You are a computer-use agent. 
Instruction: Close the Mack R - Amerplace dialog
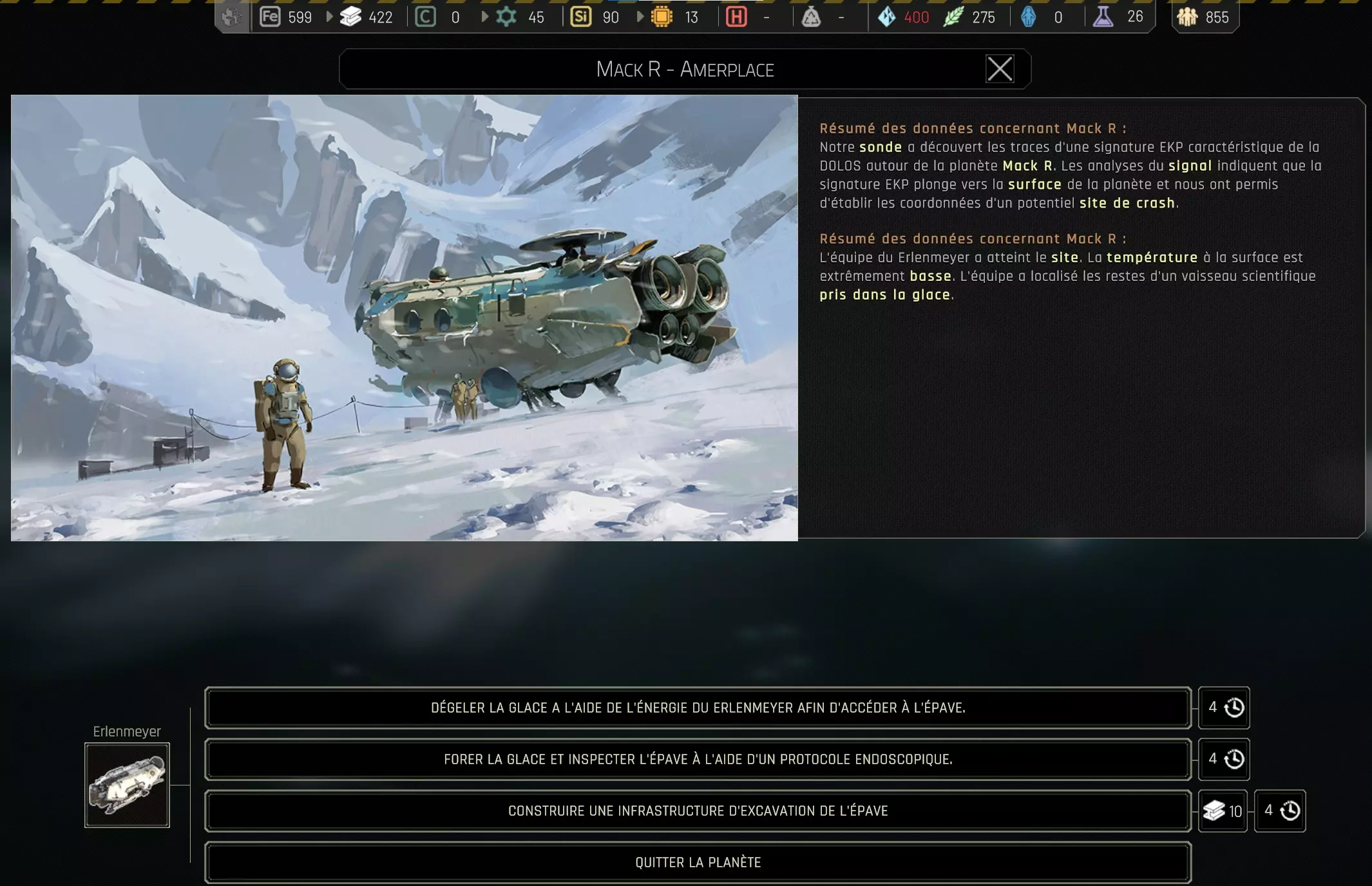(x=1000, y=69)
